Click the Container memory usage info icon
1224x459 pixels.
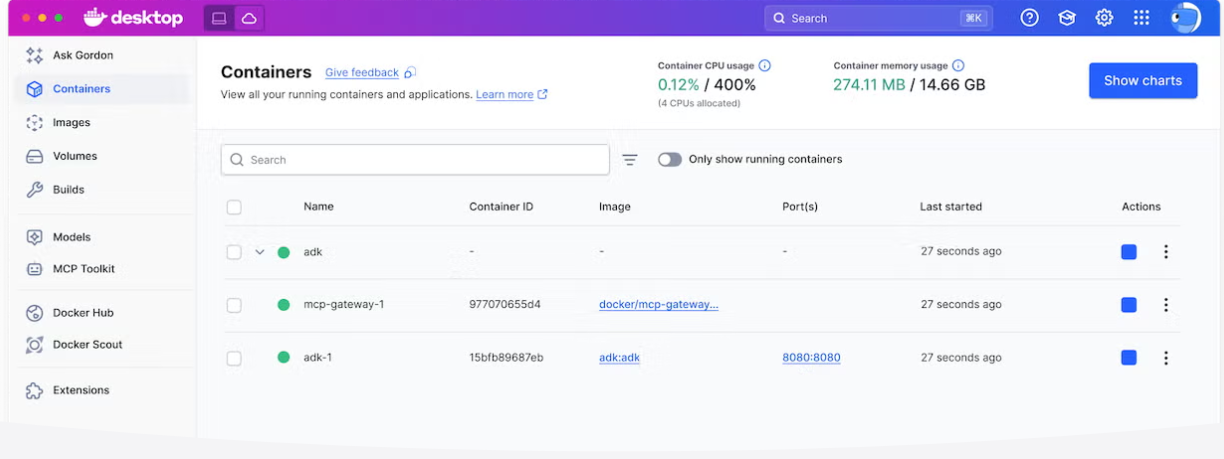[x=958, y=66]
